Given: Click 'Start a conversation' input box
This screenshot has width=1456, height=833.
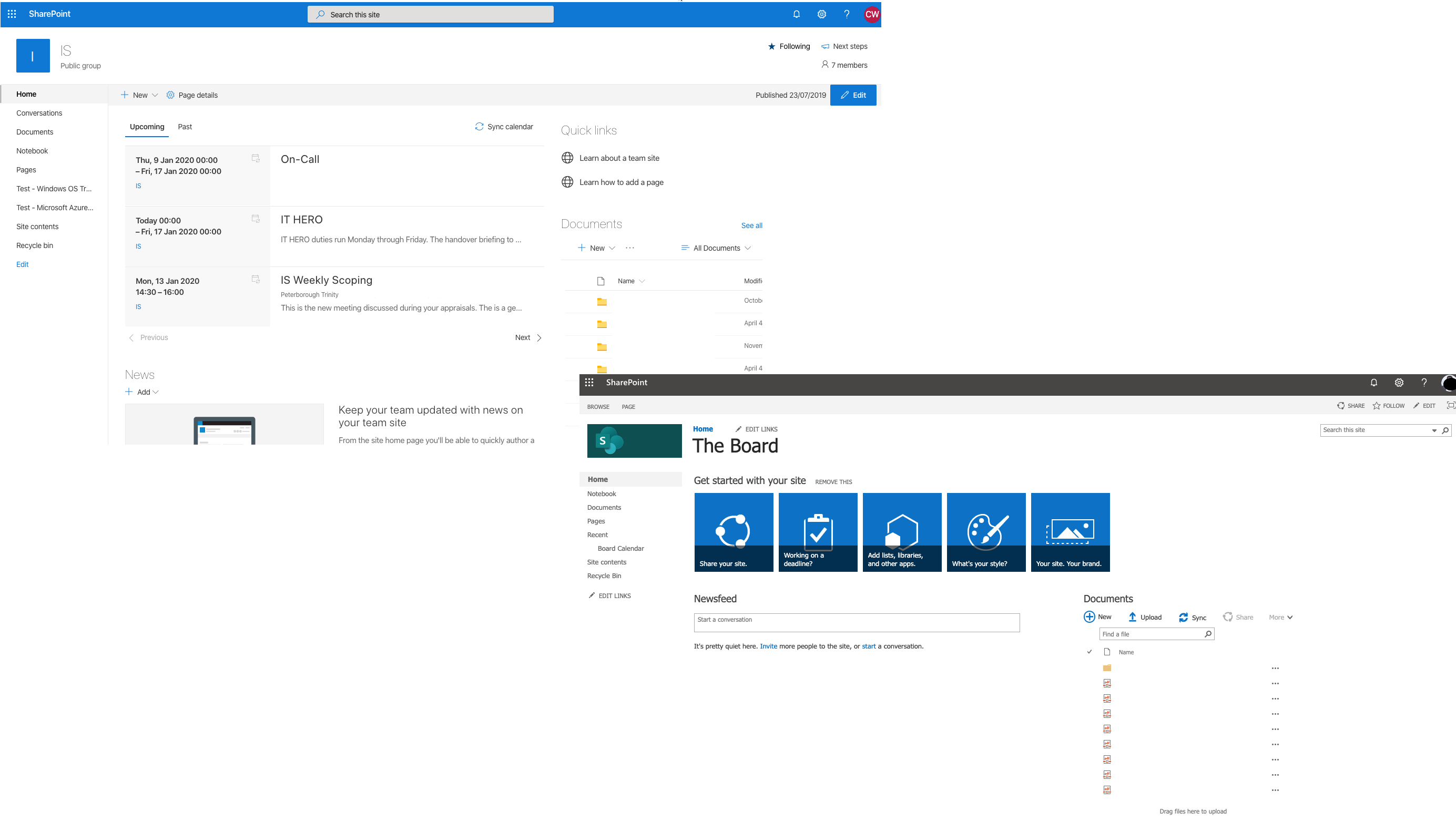Looking at the screenshot, I should click(856, 622).
